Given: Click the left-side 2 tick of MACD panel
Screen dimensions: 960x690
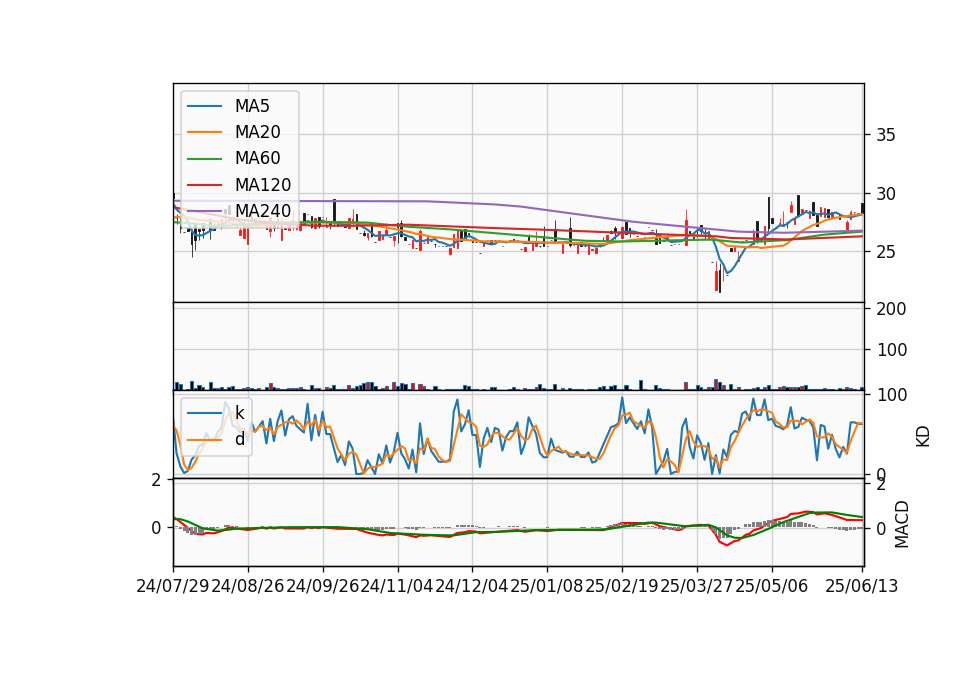Looking at the screenshot, I should click(157, 481).
